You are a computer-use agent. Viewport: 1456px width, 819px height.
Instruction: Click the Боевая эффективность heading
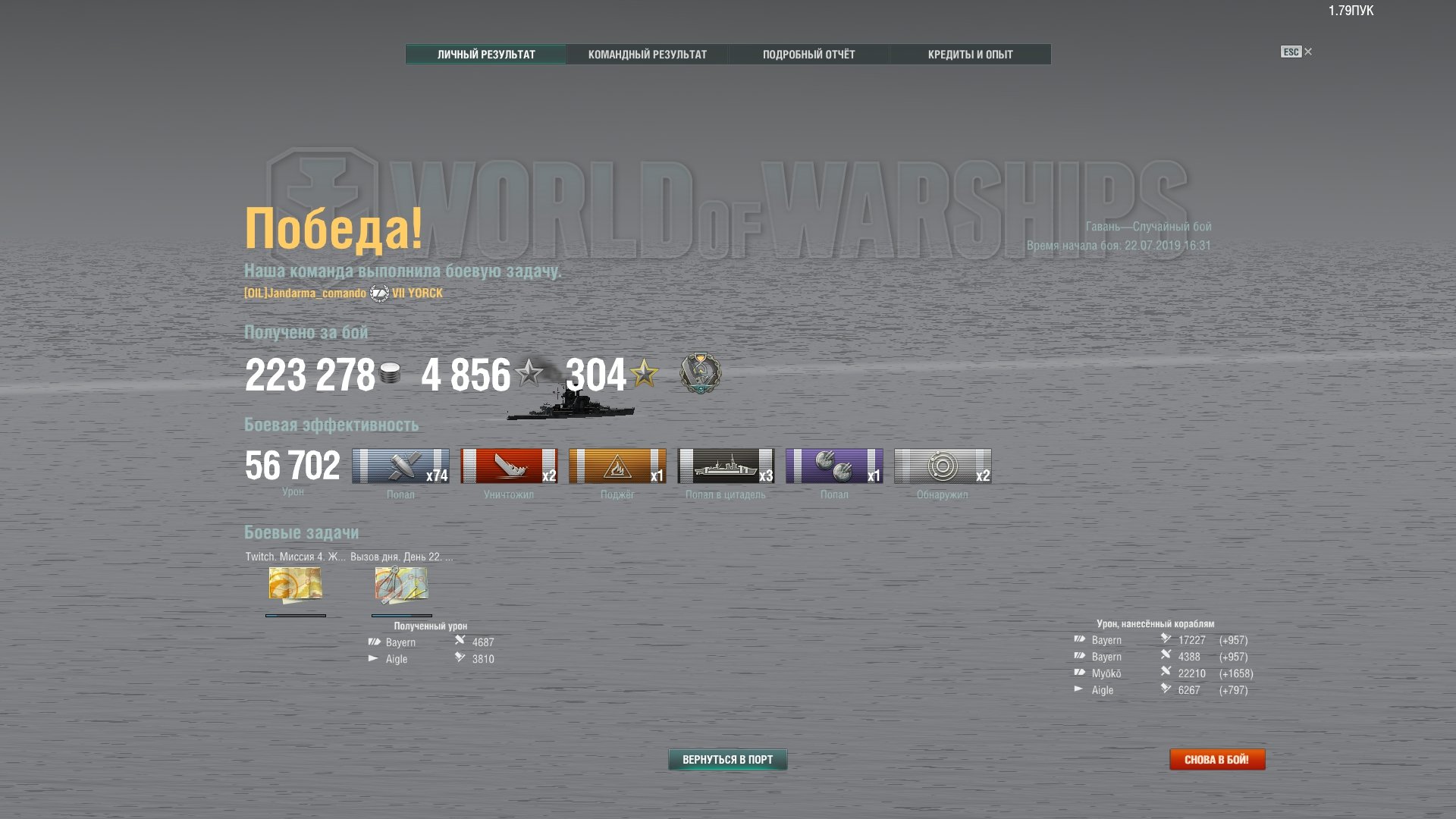tap(331, 425)
